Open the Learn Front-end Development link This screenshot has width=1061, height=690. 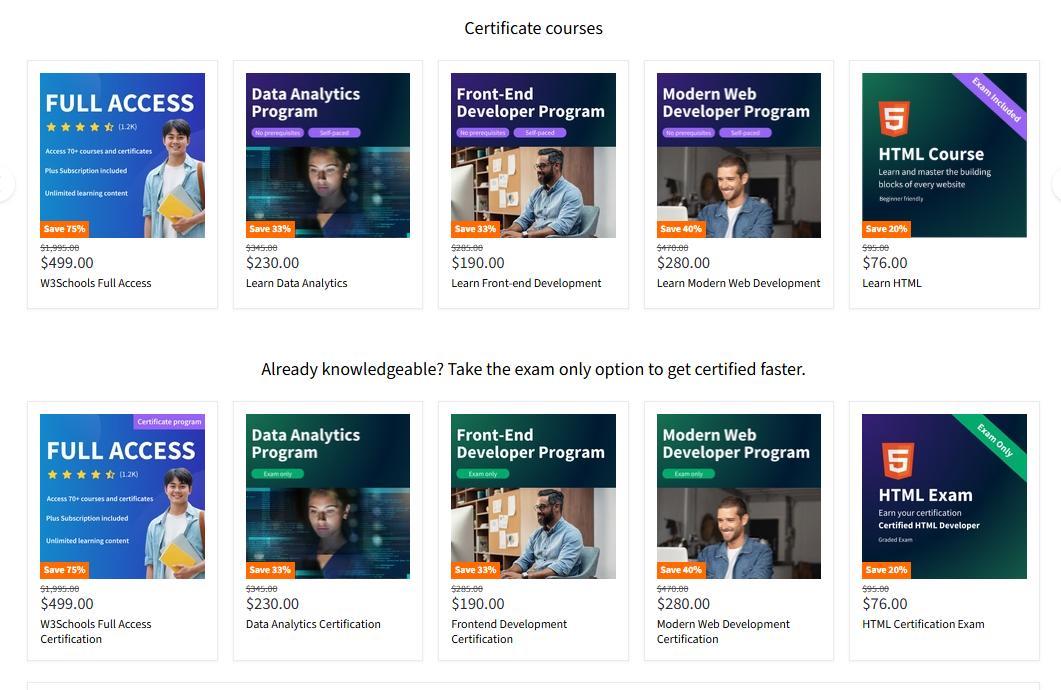(526, 283)
